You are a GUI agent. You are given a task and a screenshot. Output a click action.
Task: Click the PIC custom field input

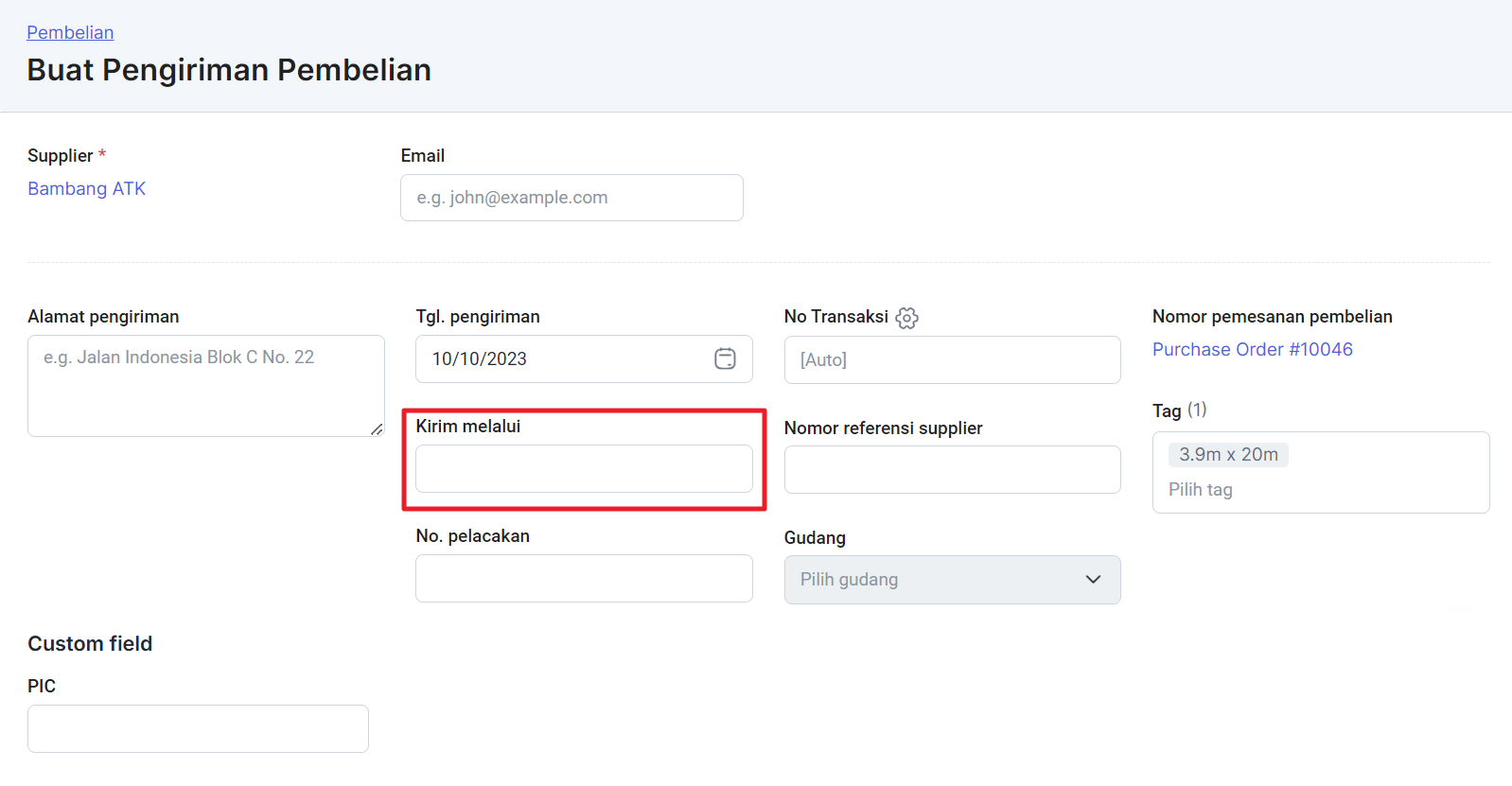click(198, 729)
